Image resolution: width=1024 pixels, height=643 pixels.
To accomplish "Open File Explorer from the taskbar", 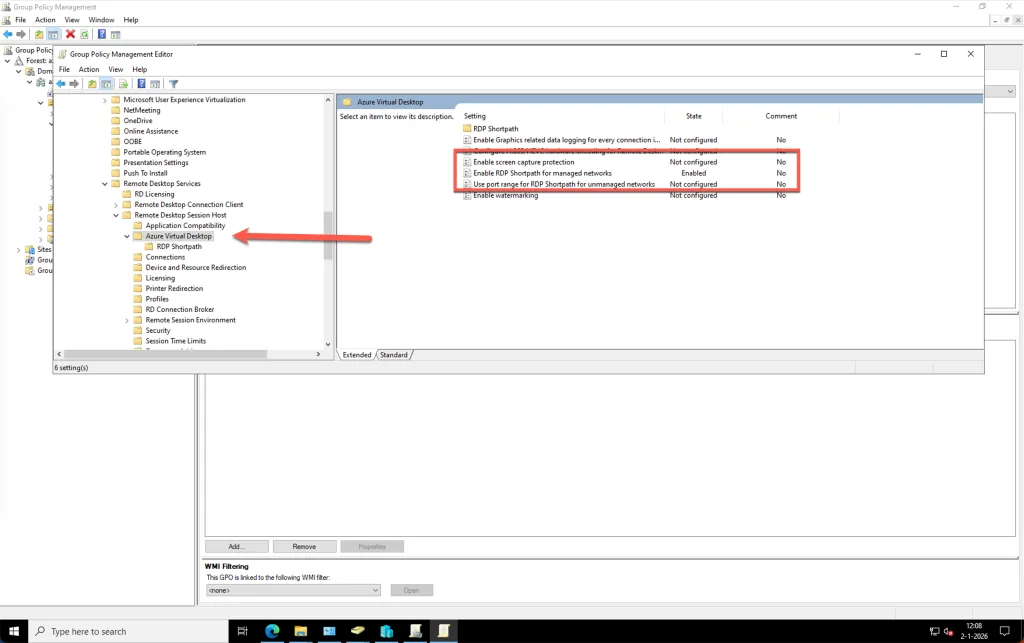I will coord(300,631).
